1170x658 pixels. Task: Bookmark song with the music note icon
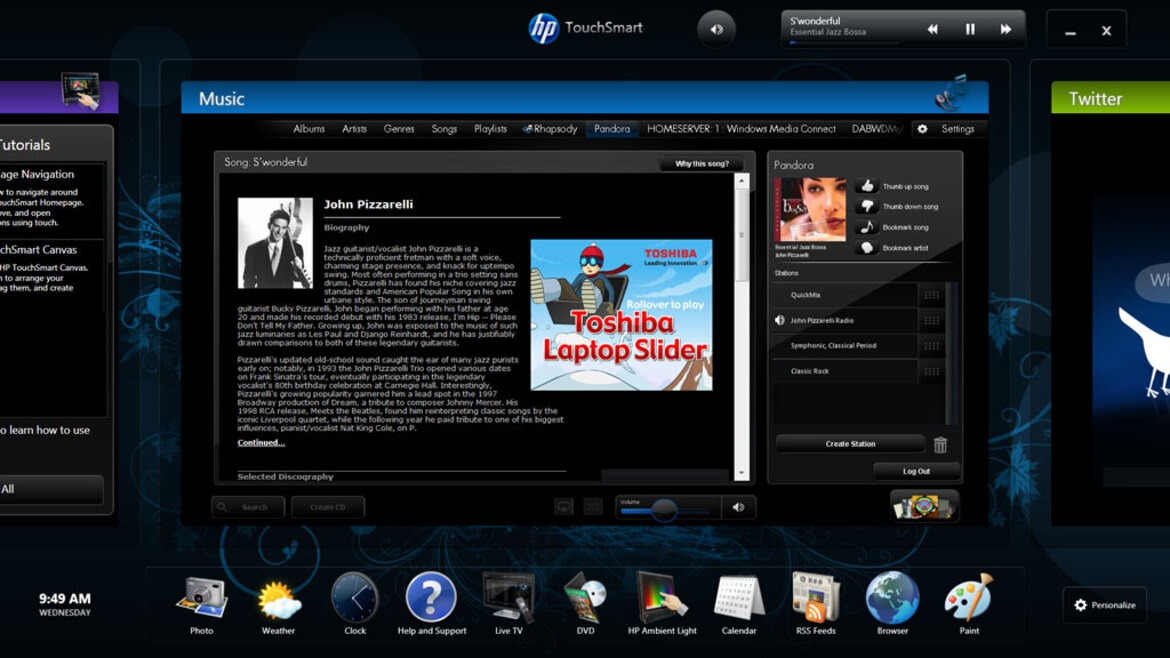(x=866, y=227)
